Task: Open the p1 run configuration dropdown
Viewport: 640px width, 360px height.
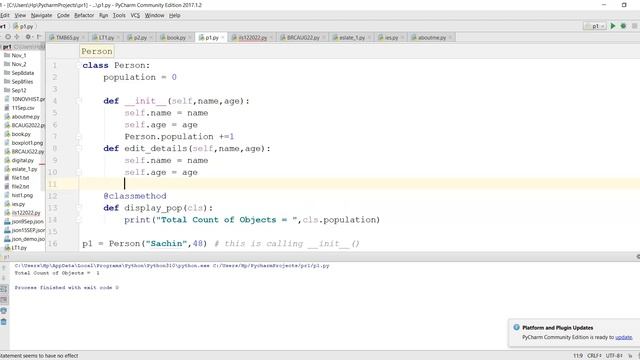Action: point(595,26)
